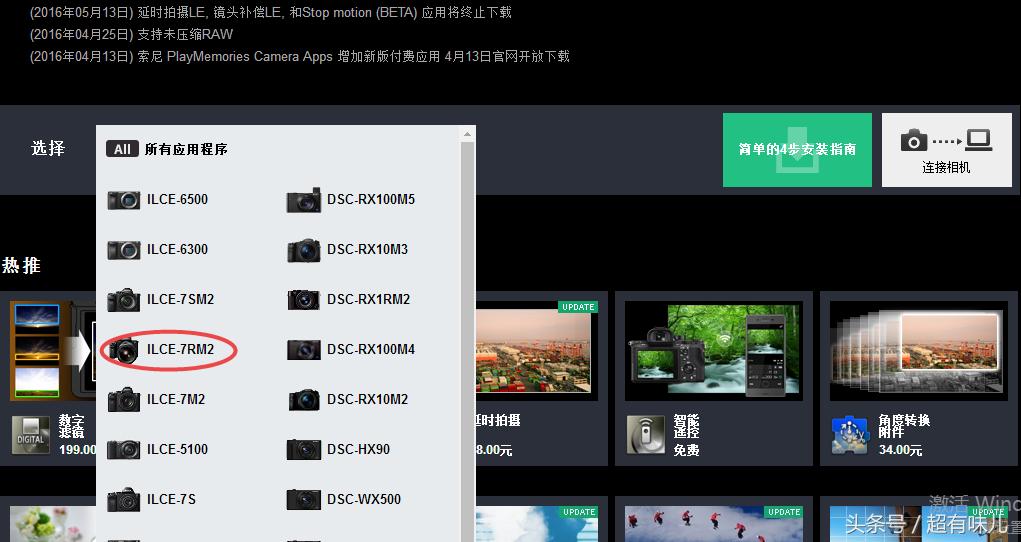Screen dimensions: 1021x542
Task: Click the 智能遥控 remote app icon
Action: pos(645,435)
